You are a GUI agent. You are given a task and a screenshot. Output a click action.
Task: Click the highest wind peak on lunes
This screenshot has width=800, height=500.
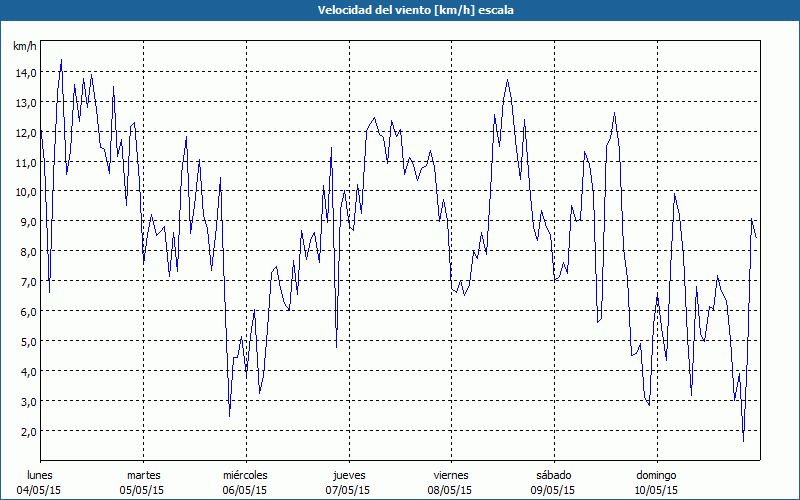61,60
